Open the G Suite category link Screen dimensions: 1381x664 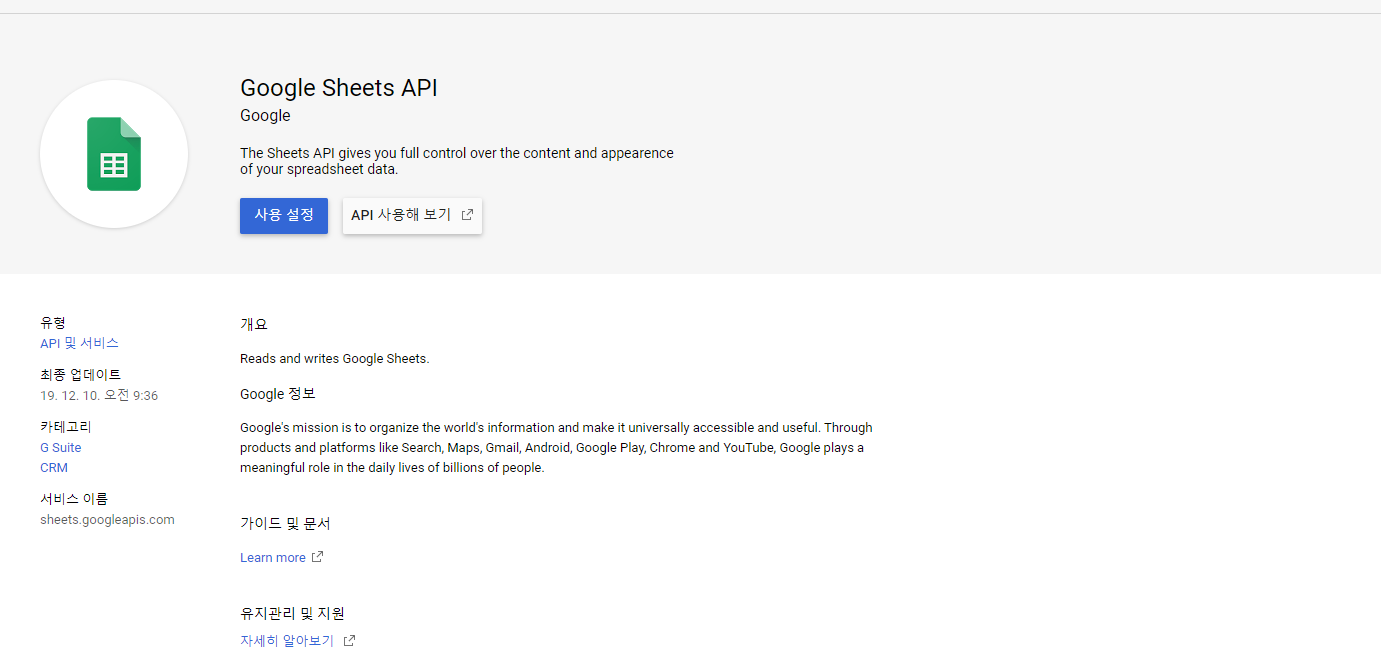[61, 448]
